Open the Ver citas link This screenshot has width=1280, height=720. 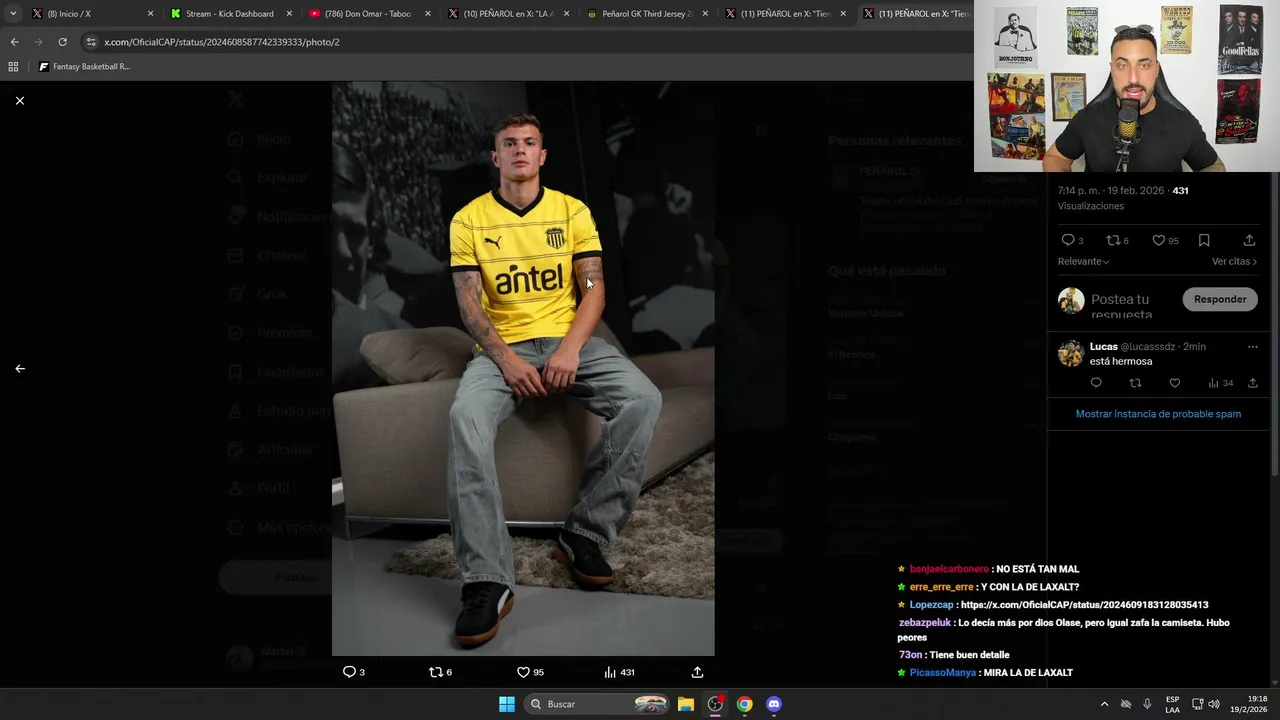click(x=1234, y=261)
